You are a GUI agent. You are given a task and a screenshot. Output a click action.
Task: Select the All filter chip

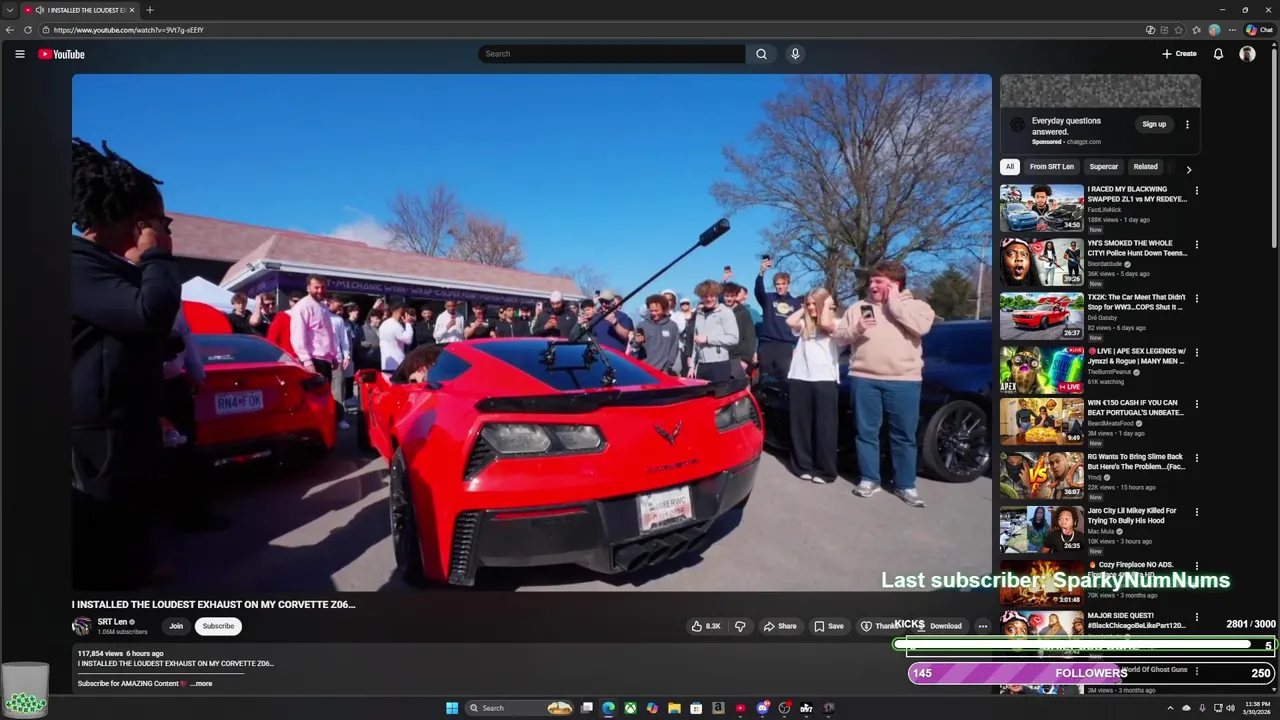coord(1010,167)
